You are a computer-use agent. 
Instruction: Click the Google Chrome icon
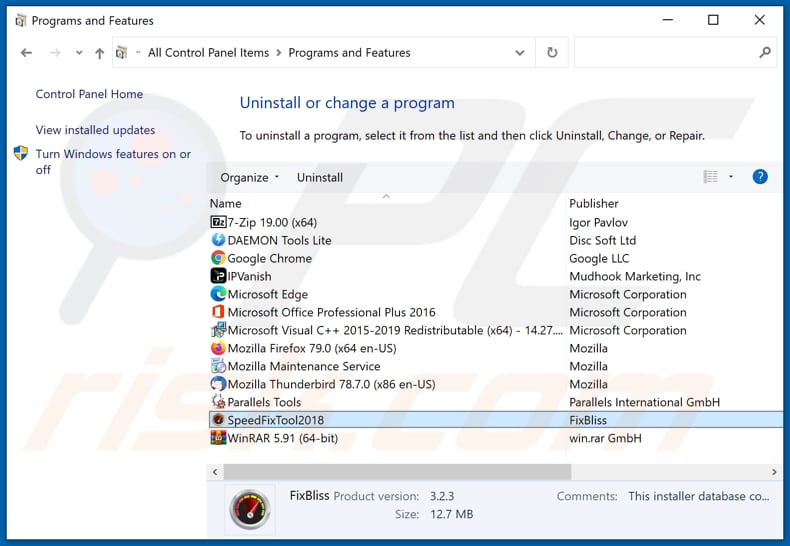pyautogui.click(x=218, y=258)
